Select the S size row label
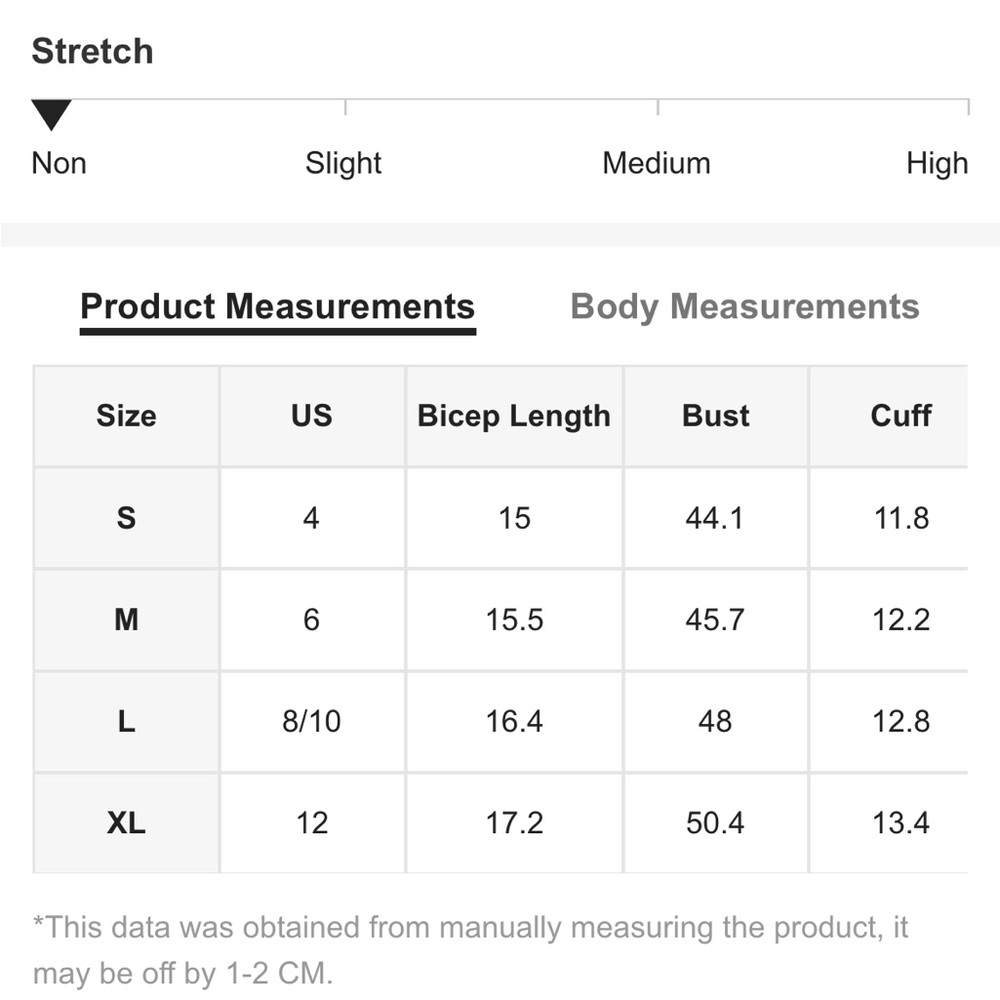This screenshot has height=1000, width=1000. pyautogui.click(x=126, y=517)
